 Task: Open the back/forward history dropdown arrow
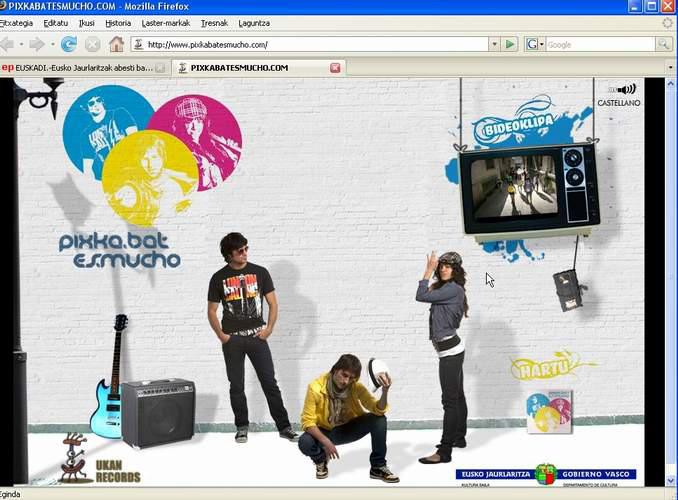(x=52, y=44)
